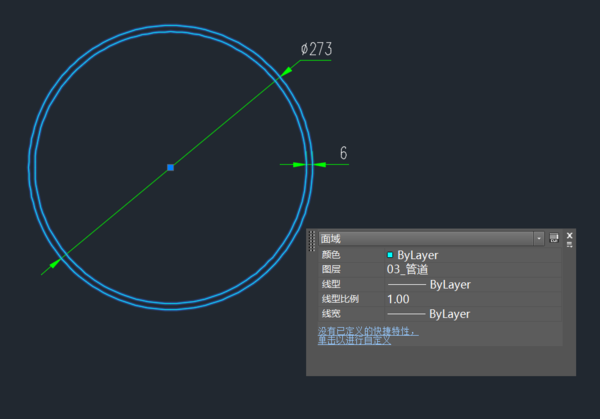The width and height of the screenshot is (600, 419).
Task: Select the blue center grip of the circle
Action: pos(170,167)
